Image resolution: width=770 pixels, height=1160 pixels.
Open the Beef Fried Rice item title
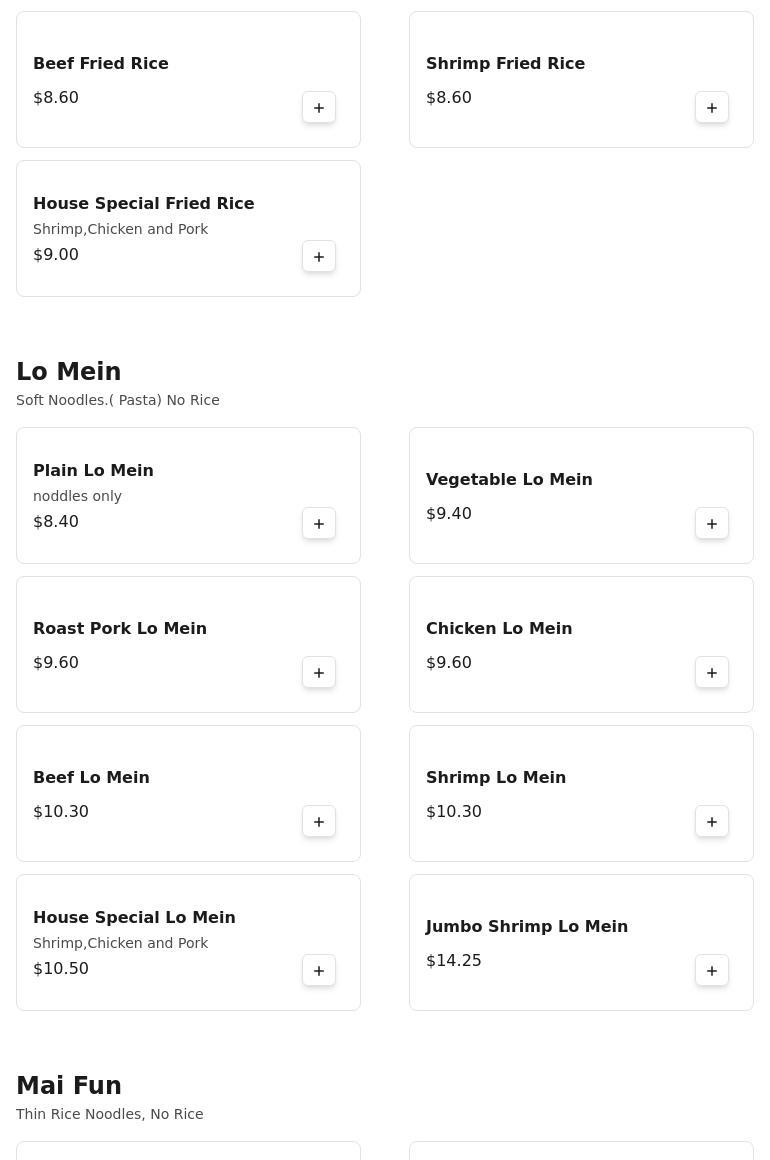(101, 64)
